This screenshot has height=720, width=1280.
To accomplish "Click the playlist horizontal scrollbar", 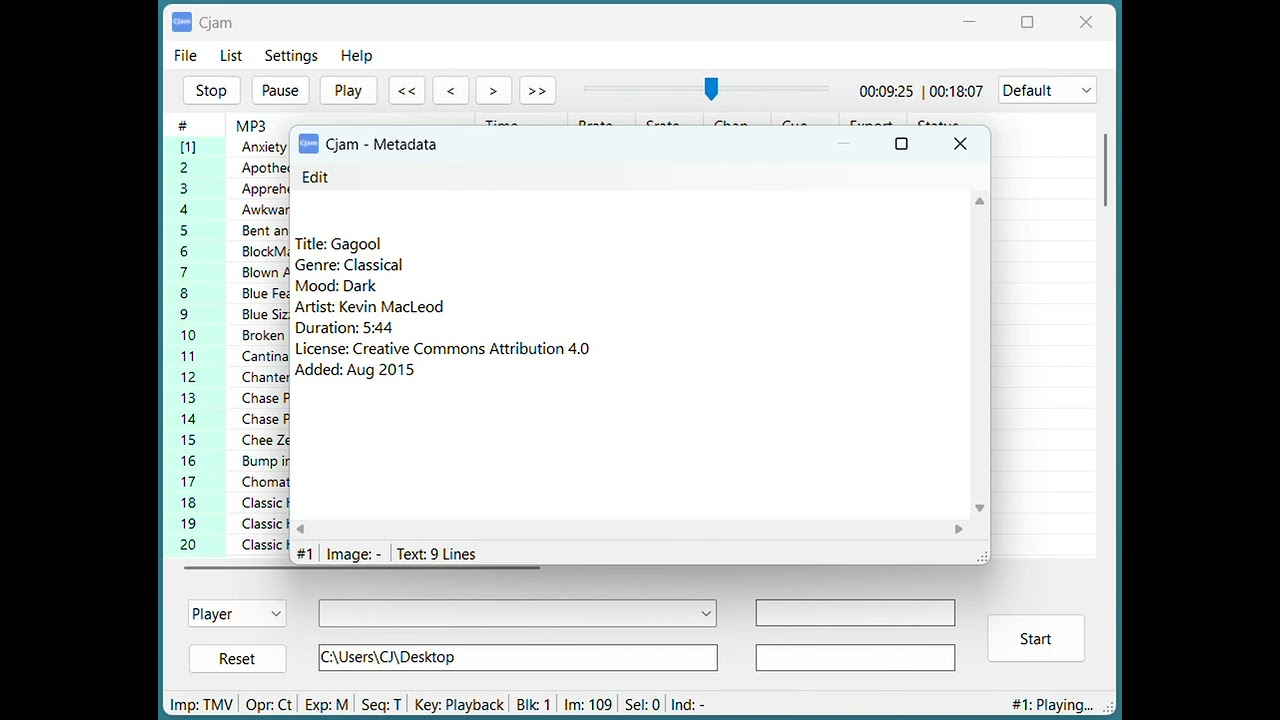I will pos(362,568).
